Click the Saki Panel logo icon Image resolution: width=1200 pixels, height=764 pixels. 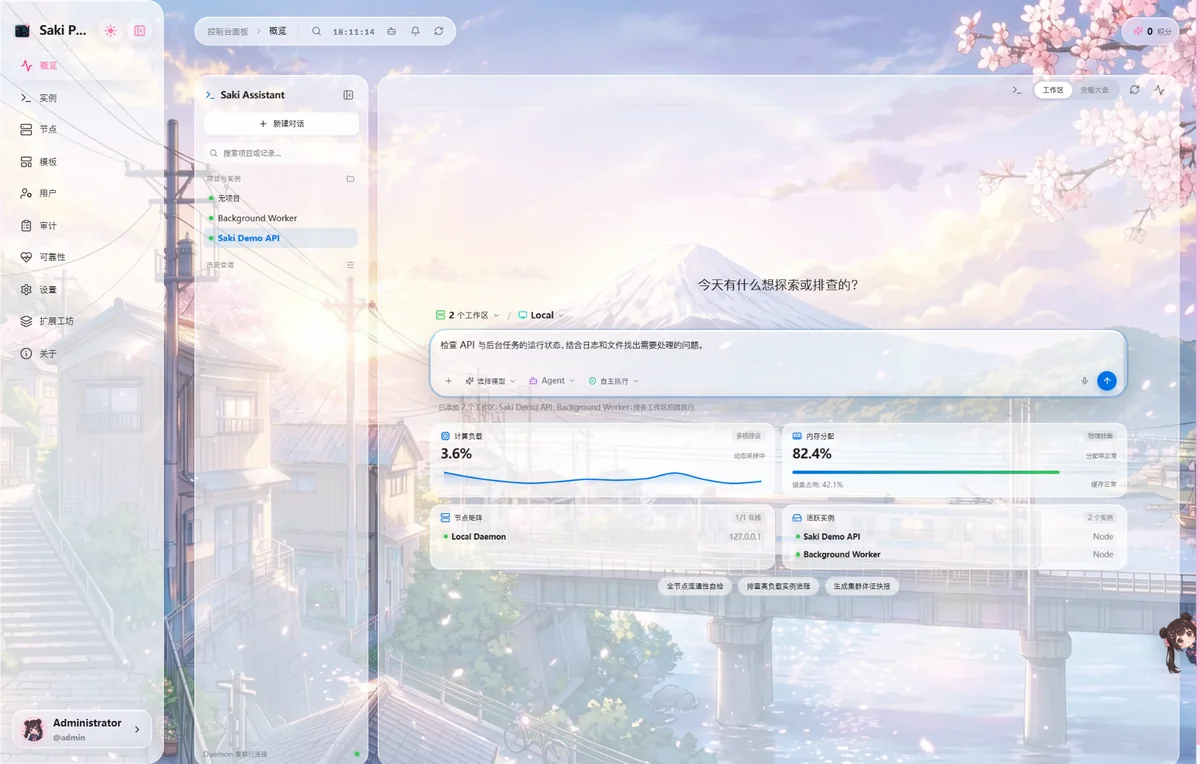coord(22,31)
